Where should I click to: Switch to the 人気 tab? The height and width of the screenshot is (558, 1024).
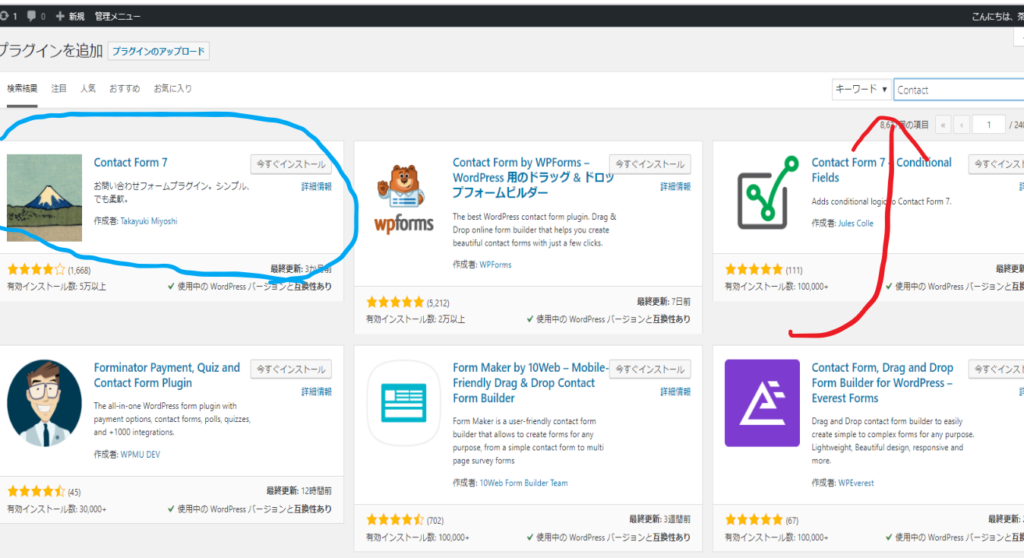pos(88,88)
